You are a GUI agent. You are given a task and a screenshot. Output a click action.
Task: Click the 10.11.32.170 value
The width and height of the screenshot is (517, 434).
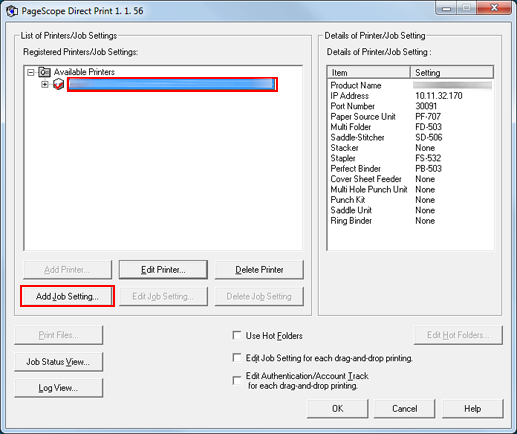tap(439, 96)
